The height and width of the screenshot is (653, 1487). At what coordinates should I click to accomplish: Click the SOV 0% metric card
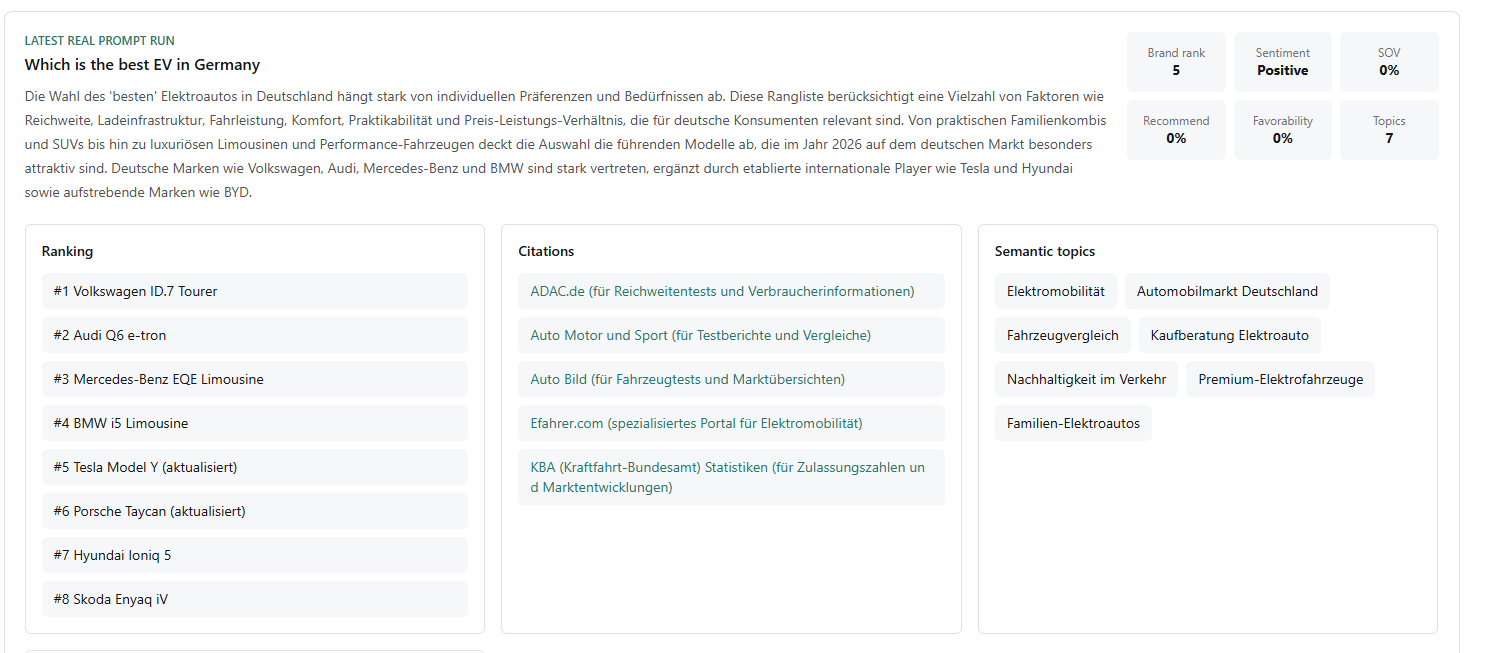[x=1389, y=62]
